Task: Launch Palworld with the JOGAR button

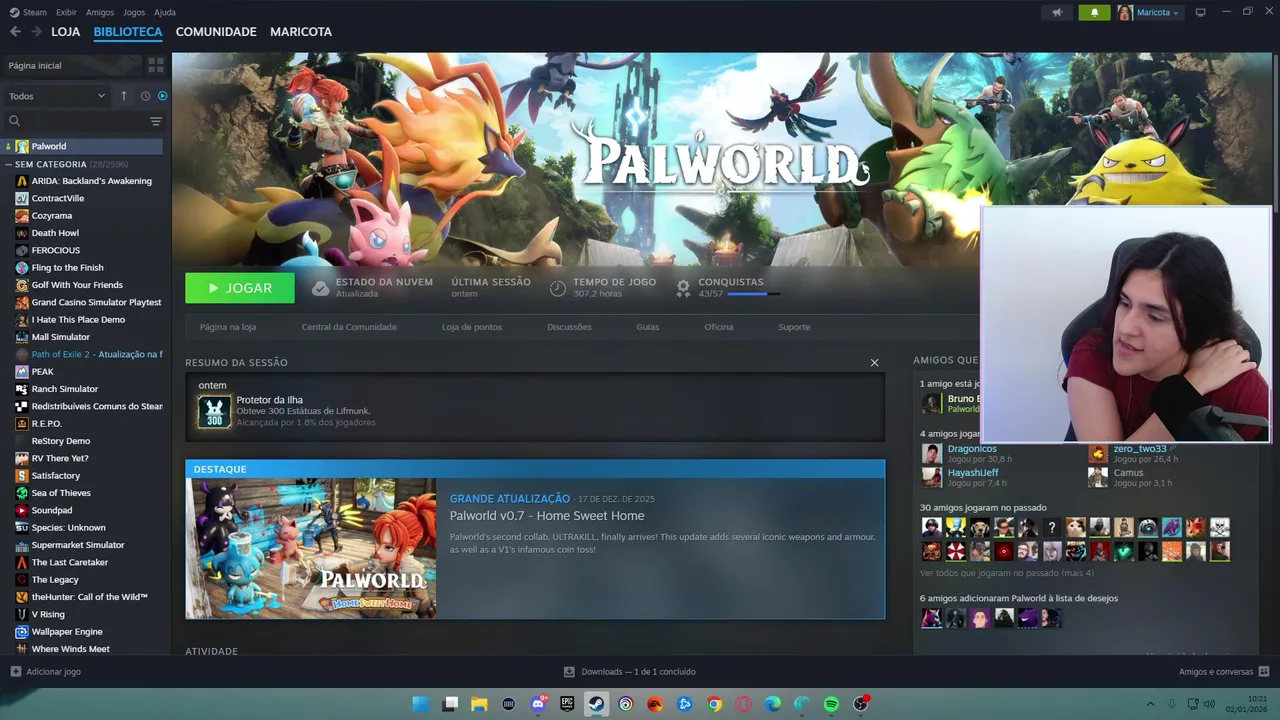Action: point(240,288)
